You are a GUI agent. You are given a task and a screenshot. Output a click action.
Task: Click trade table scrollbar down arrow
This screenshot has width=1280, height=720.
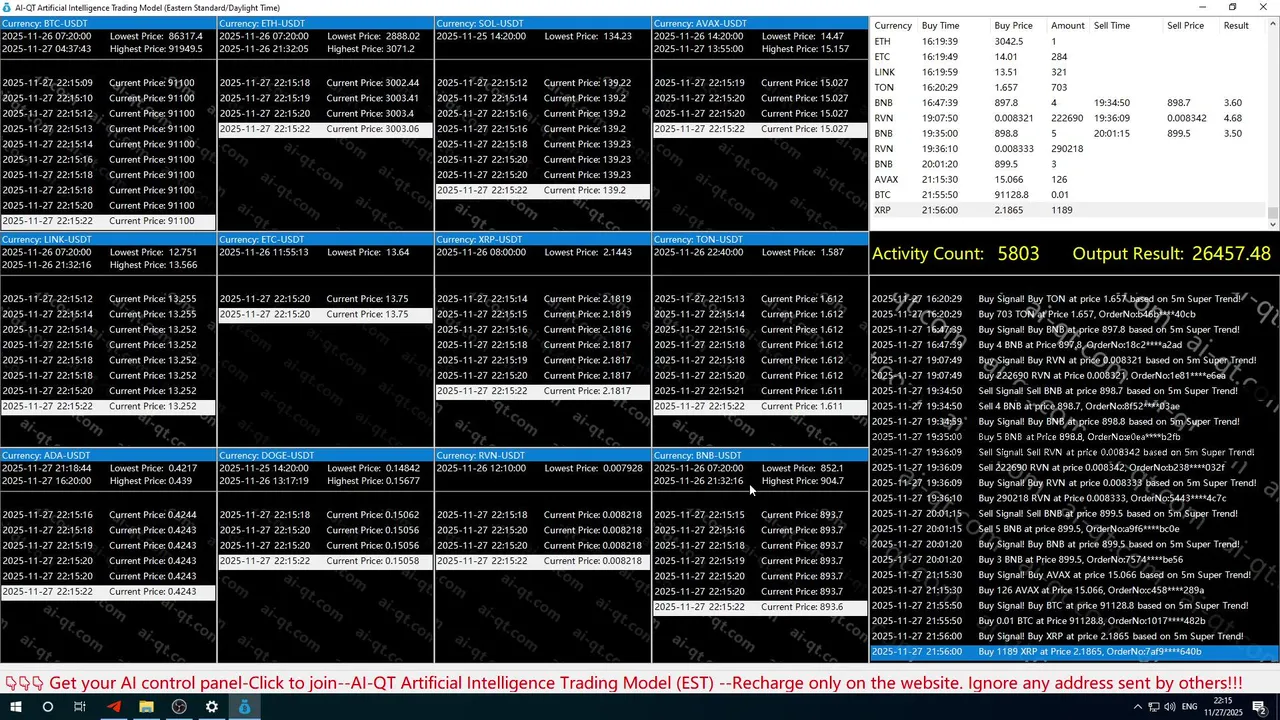1273,224
